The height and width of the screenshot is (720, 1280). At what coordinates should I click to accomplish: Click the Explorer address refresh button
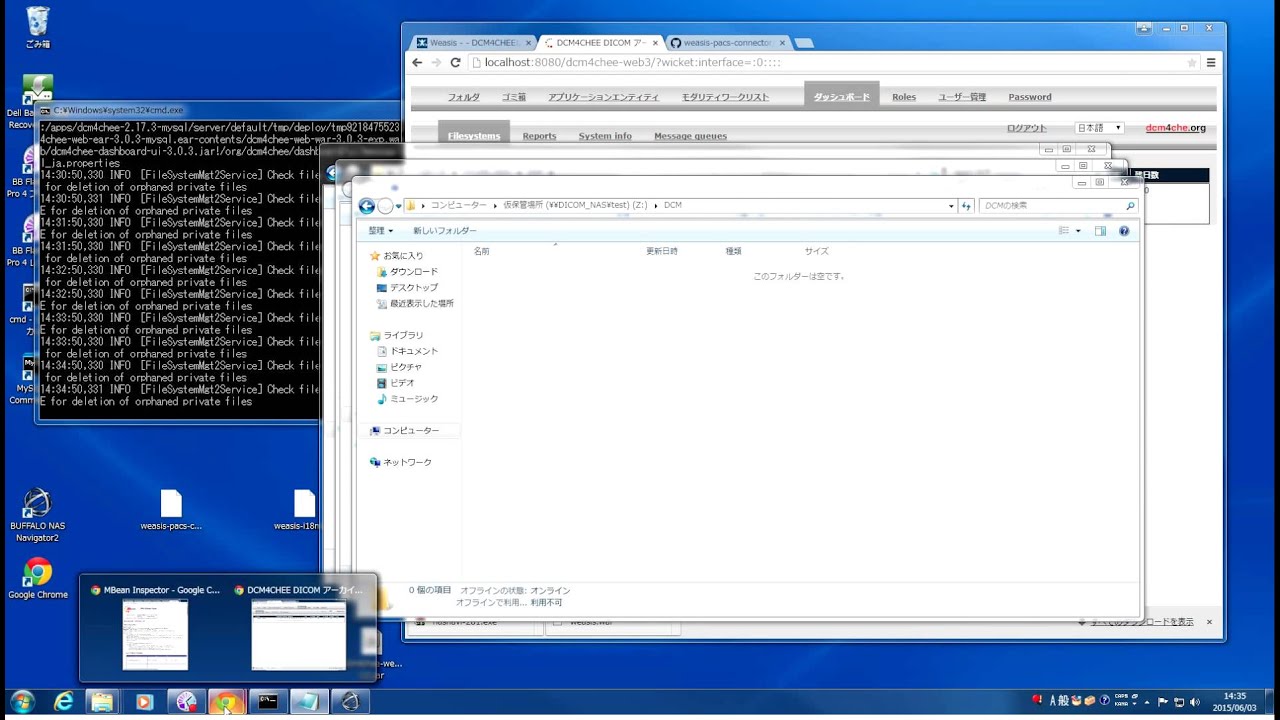[966, 206]
